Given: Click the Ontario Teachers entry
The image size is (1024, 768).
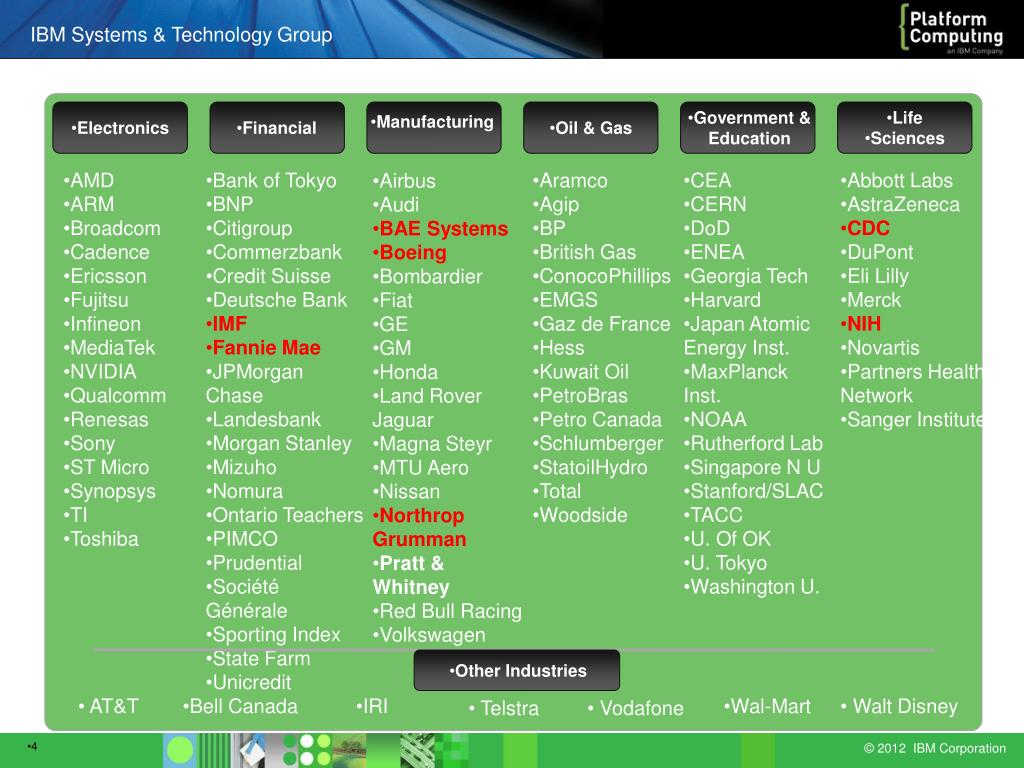Looking at the screenshot, I should tap(284, 515).
